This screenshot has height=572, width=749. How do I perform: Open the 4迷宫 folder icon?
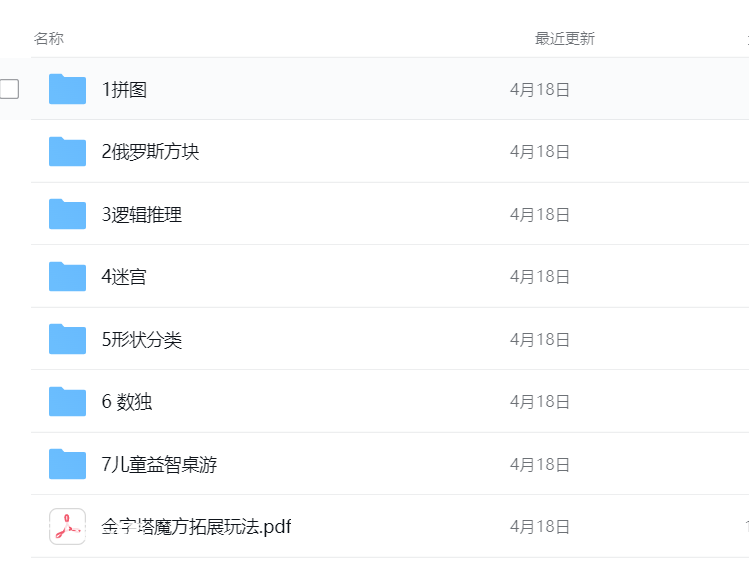[67, 276]
